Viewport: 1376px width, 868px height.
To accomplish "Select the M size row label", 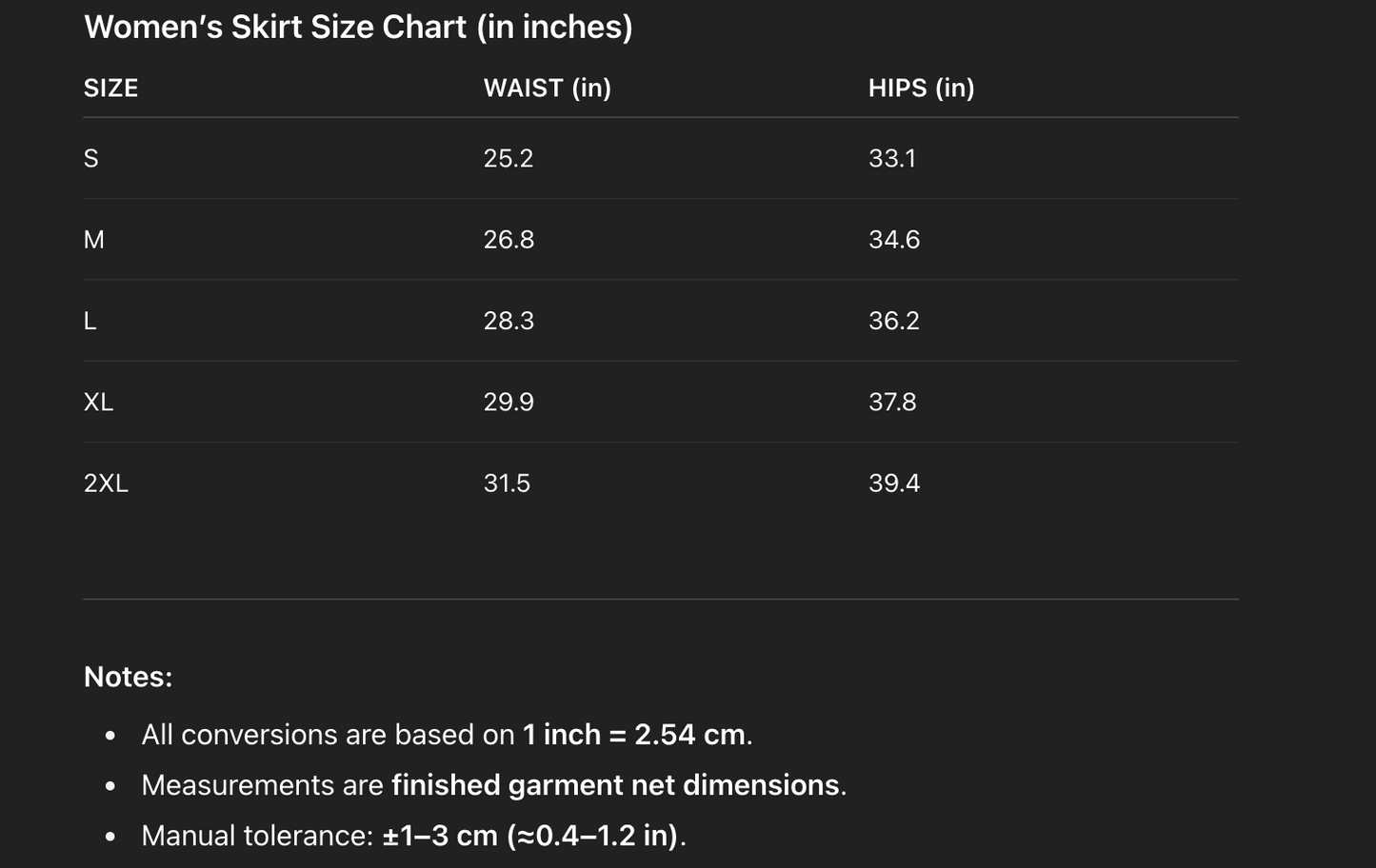I will click(93, 240).
